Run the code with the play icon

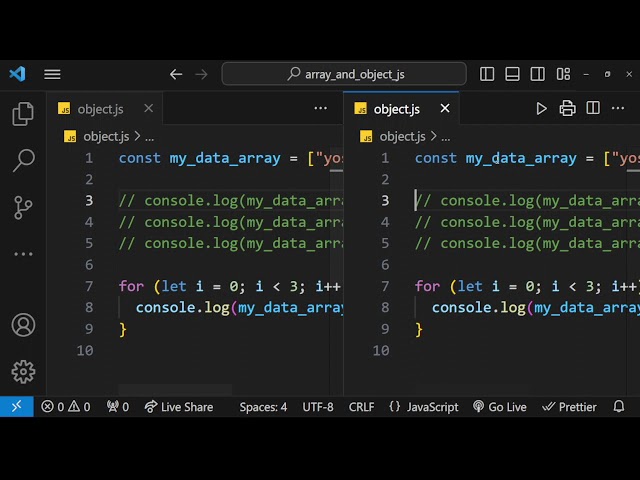click(541, 109)
